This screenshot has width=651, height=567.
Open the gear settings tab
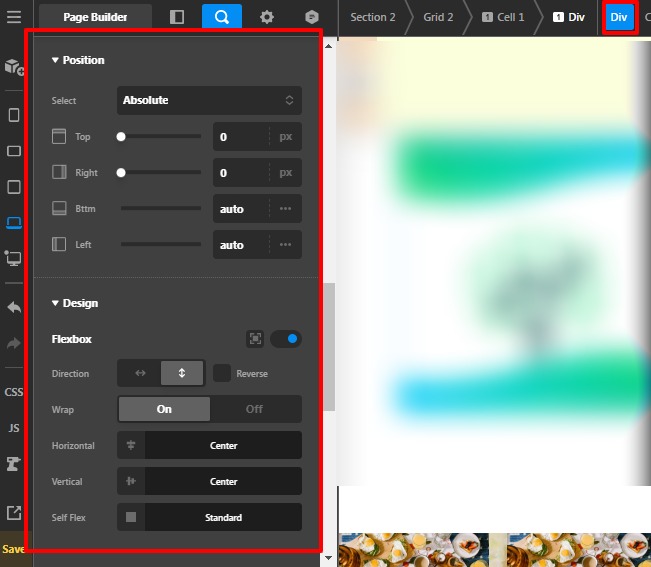pyautogui.click(x=267, y=17)
